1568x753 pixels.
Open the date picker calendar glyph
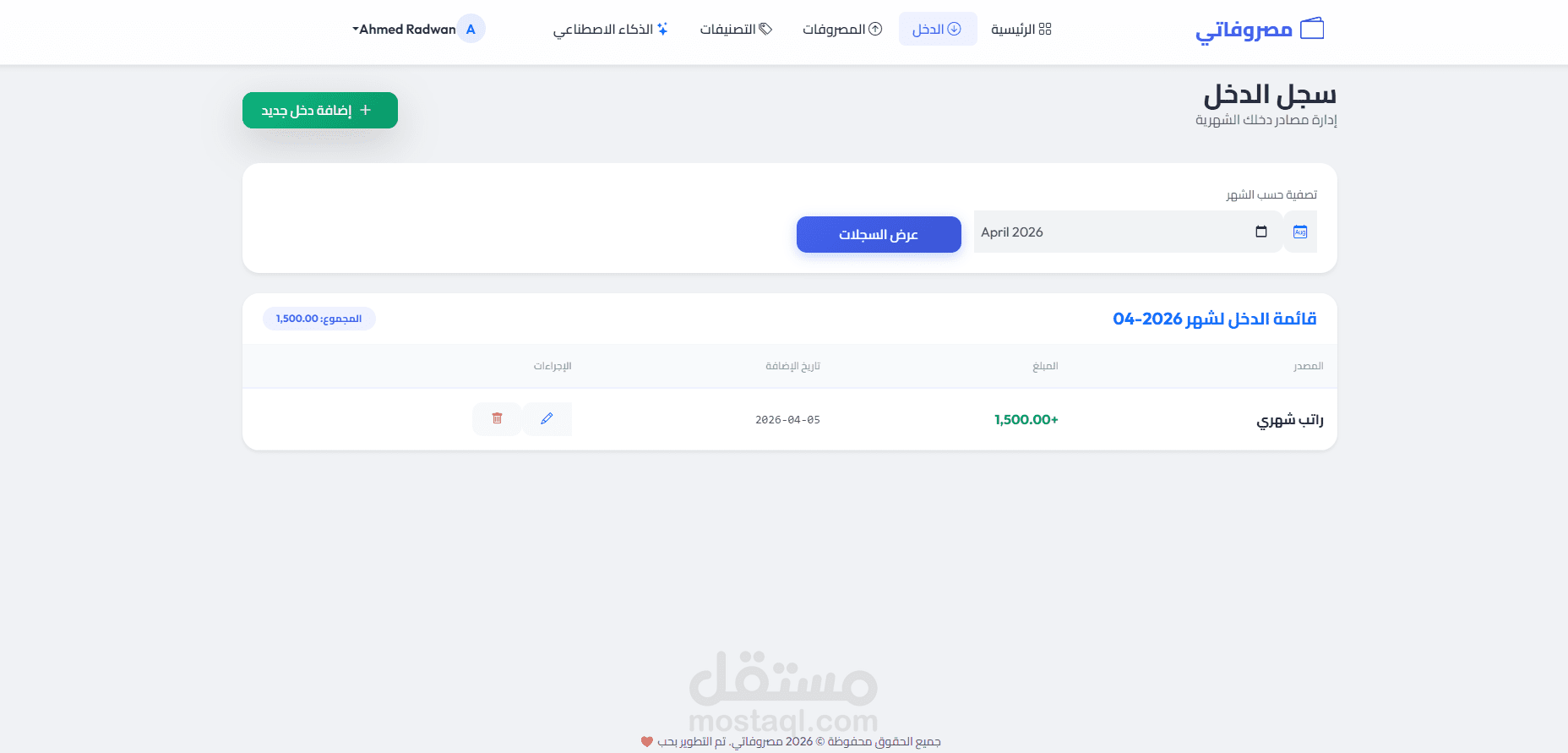click(x=1261, y=232)
